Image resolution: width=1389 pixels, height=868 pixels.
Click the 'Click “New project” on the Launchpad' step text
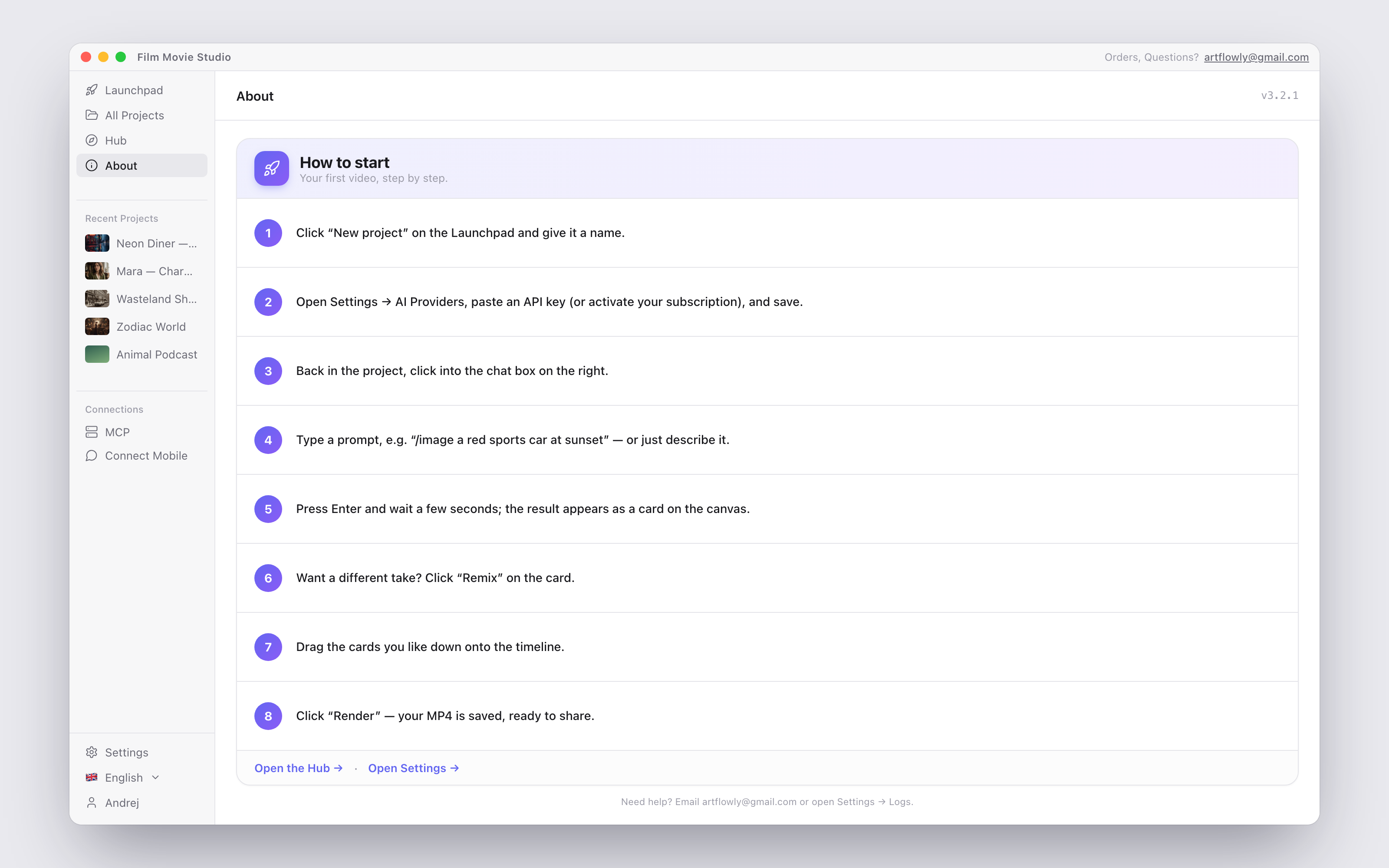click(x=460, y=233)
